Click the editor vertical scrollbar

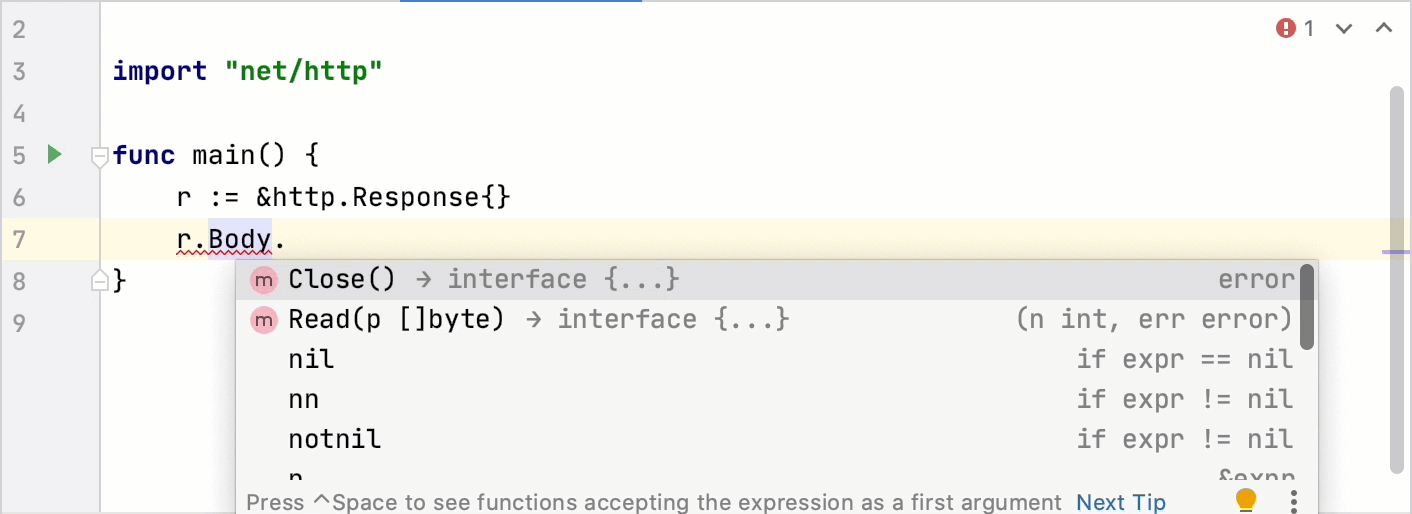coord(1398,280)
